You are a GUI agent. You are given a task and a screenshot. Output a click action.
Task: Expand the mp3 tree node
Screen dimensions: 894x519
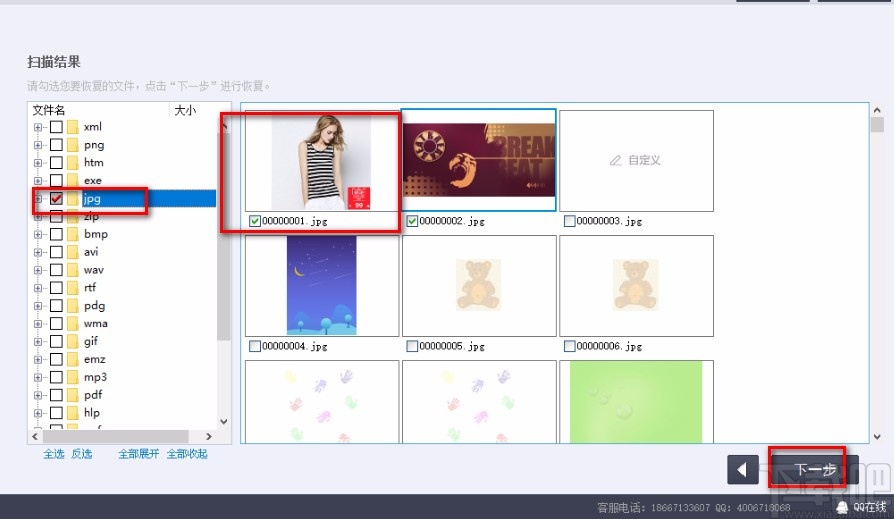pos(38,378)
